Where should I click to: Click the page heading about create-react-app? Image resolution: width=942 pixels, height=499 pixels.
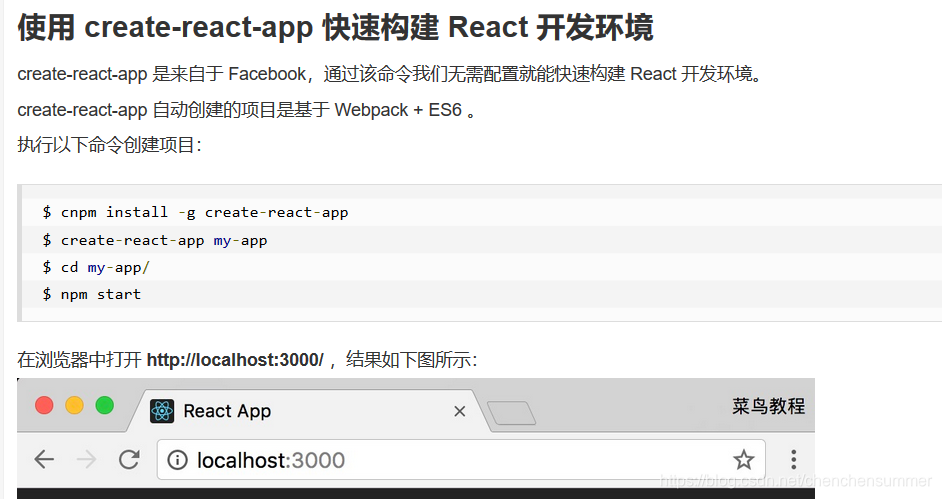pos(335,28)
